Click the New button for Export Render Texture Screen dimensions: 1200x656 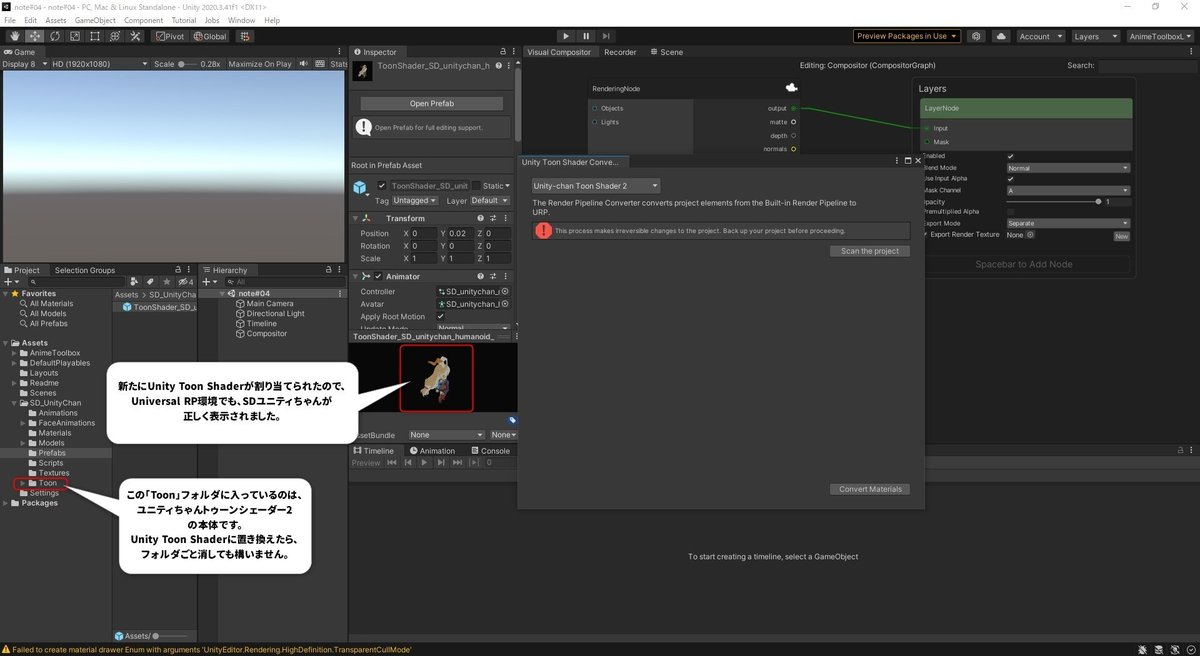click(1121, 236)
